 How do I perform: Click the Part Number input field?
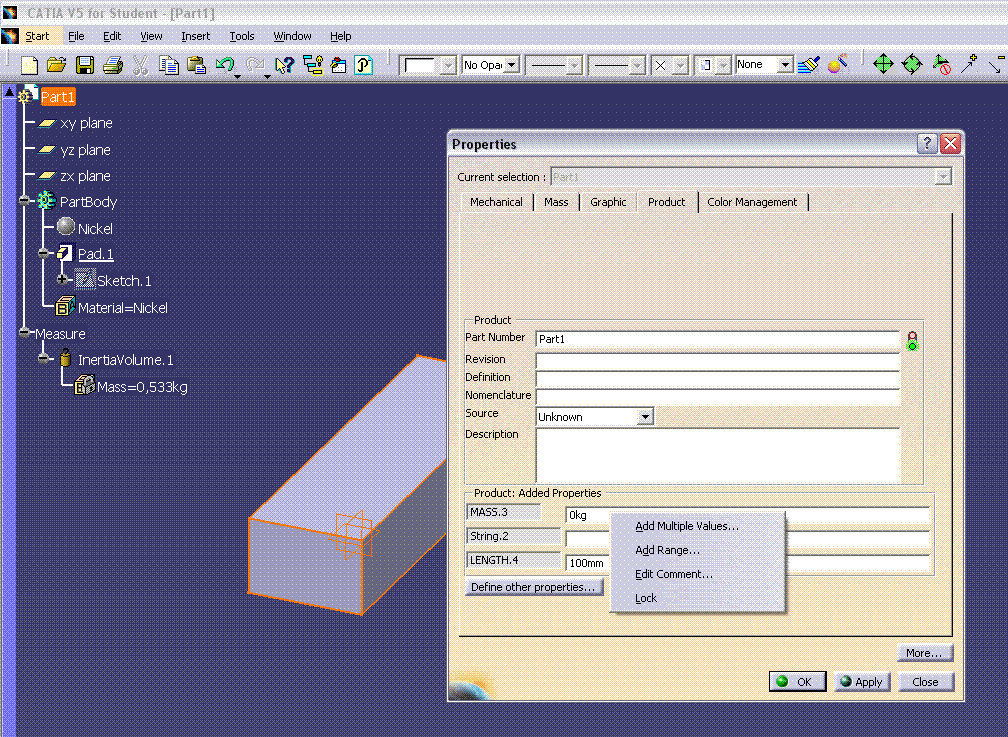tap(717, 339)
